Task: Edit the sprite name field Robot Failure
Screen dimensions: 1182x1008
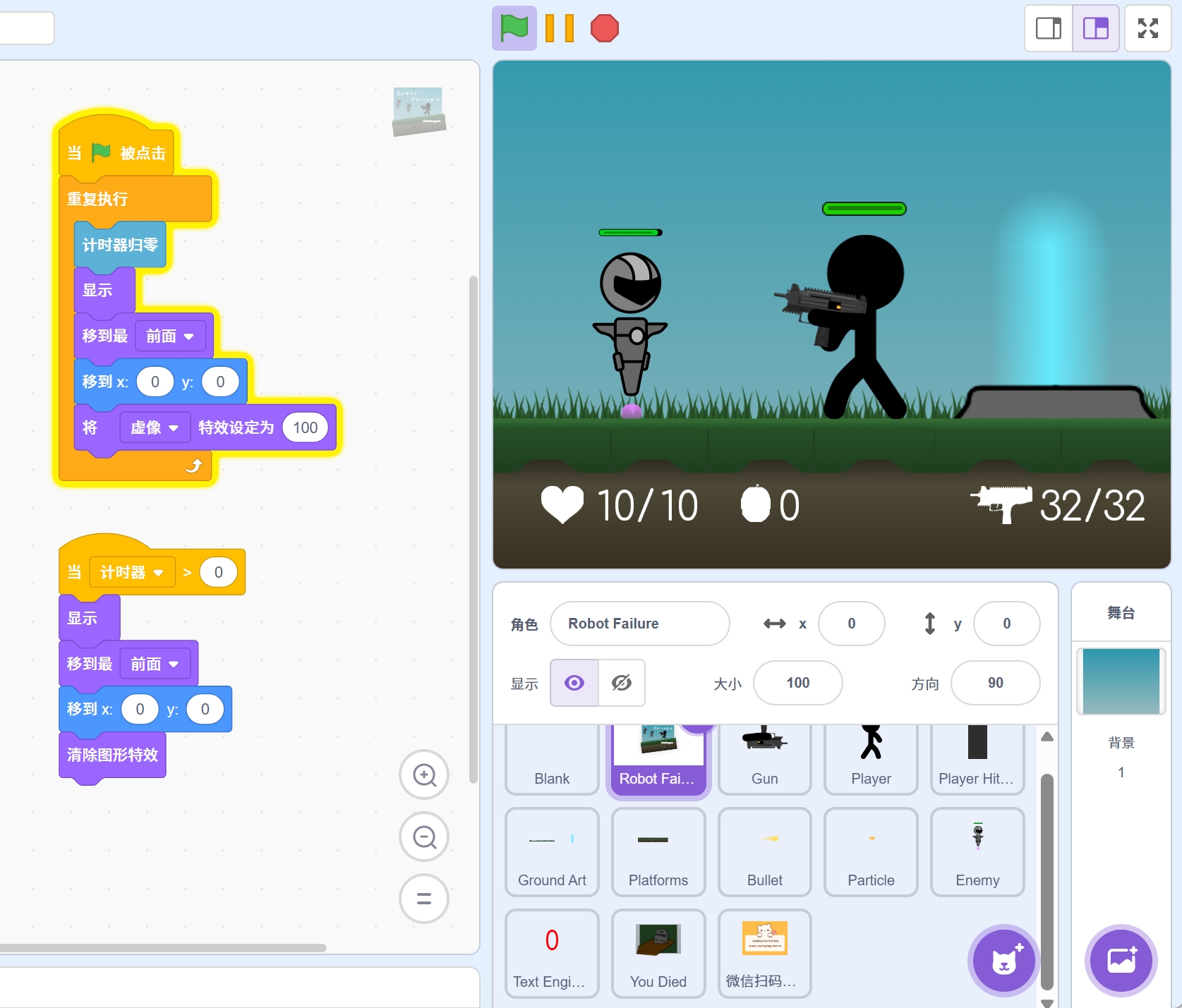Action: 639,624
